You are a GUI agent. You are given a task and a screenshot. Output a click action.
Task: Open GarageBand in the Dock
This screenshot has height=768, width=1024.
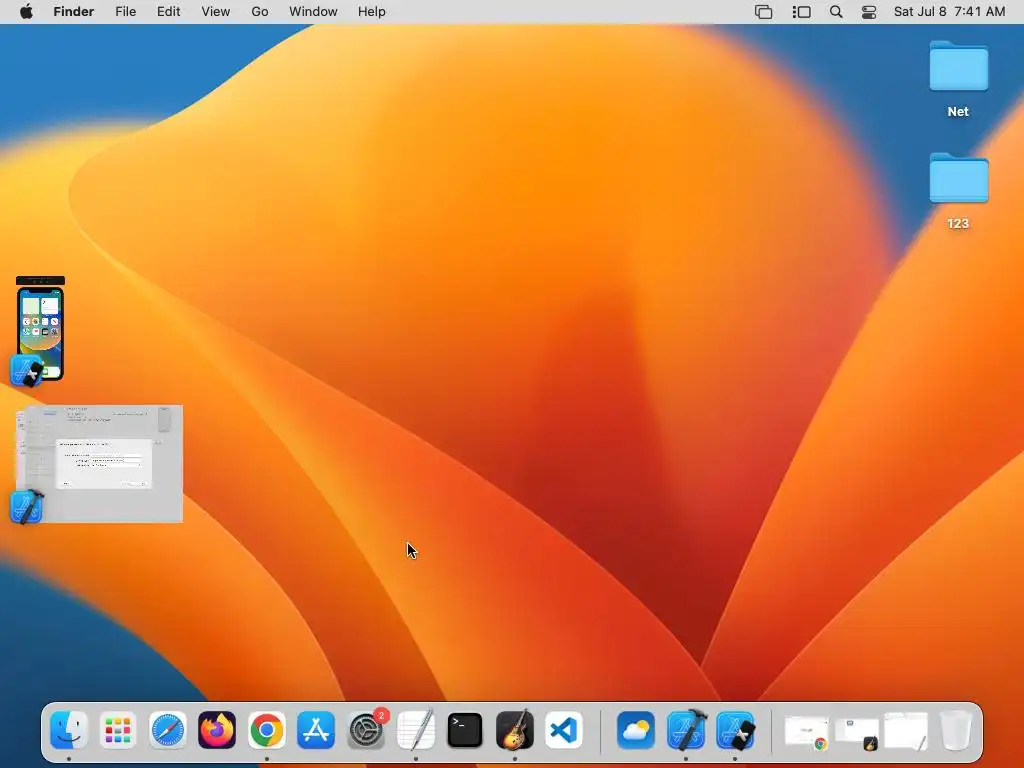coord(515,730)
